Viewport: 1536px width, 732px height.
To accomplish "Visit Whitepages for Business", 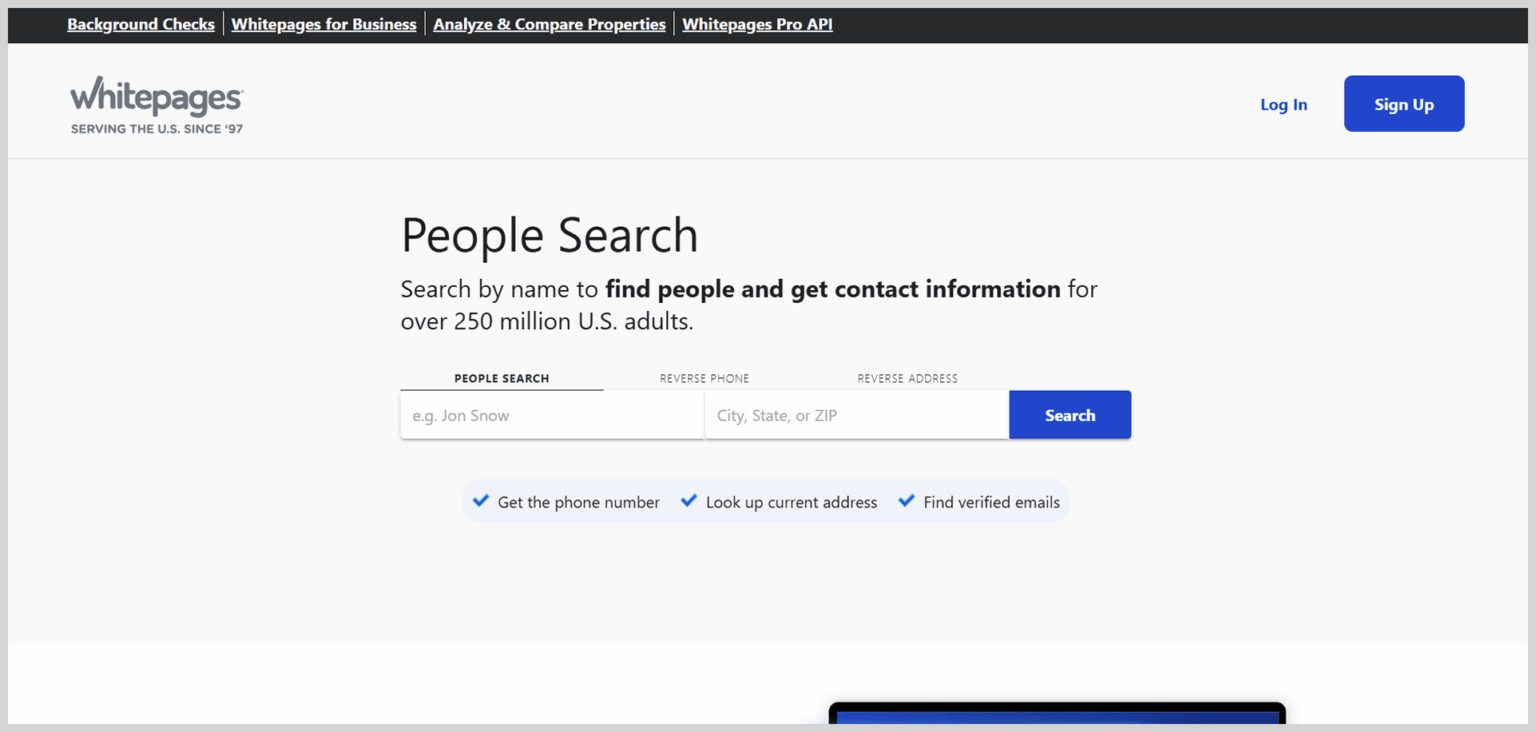I will [324, 24].
